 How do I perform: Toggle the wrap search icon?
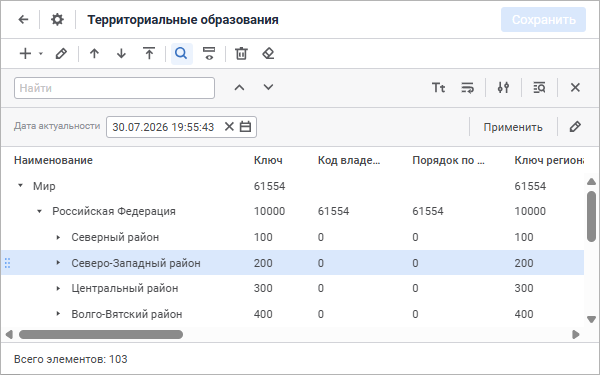(x=467, y=88)
